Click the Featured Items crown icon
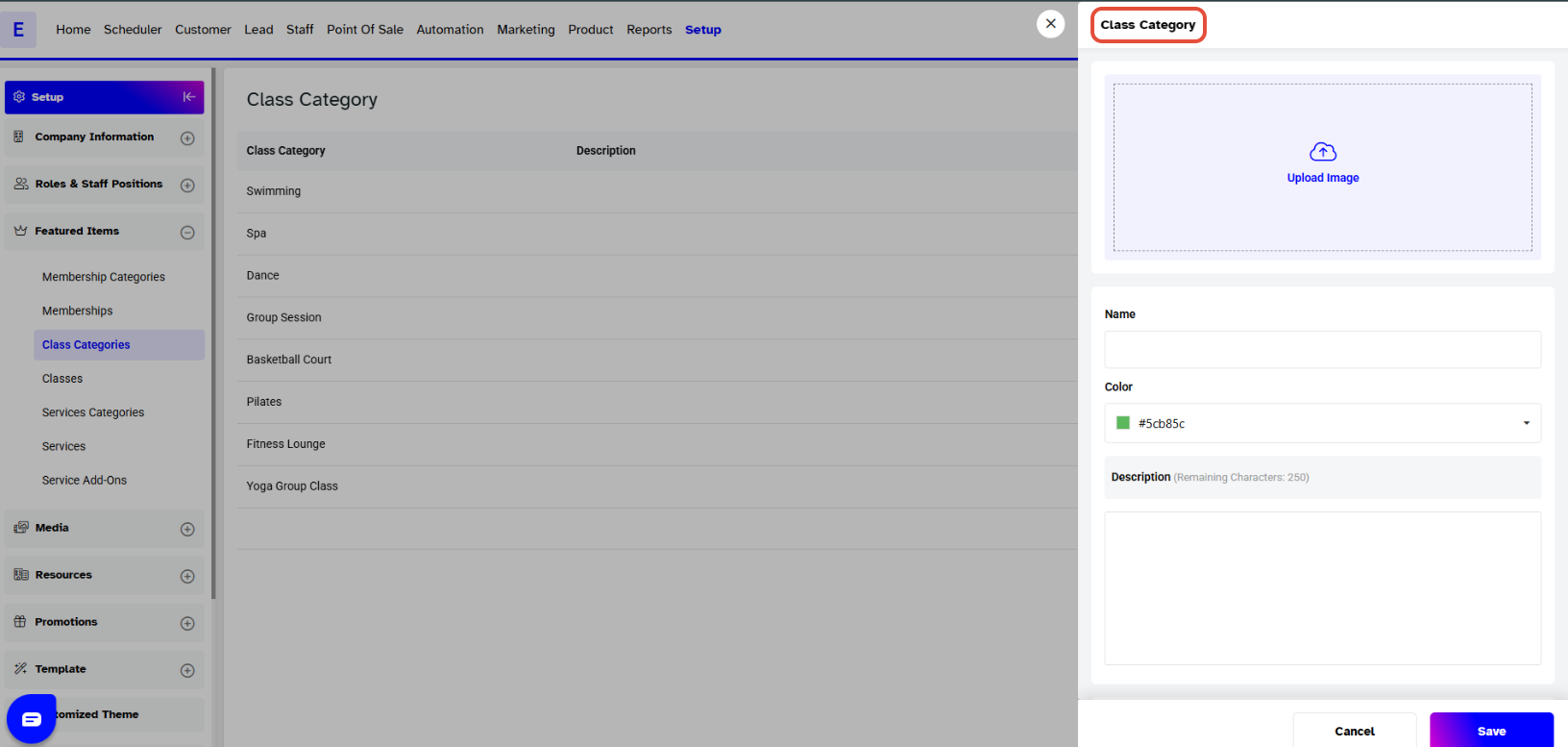The image size is (1568, 747). point(20,231)
